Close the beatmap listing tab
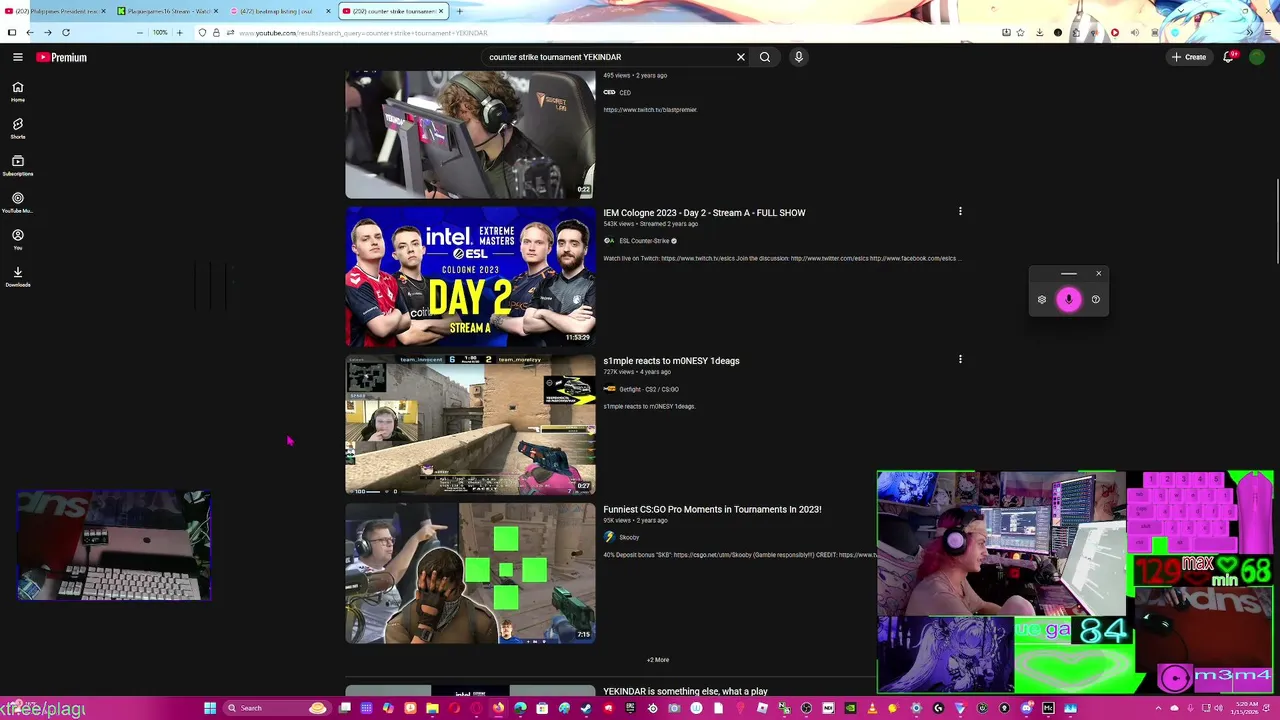This screenshot has width=1280, height=720. (326, 11)
